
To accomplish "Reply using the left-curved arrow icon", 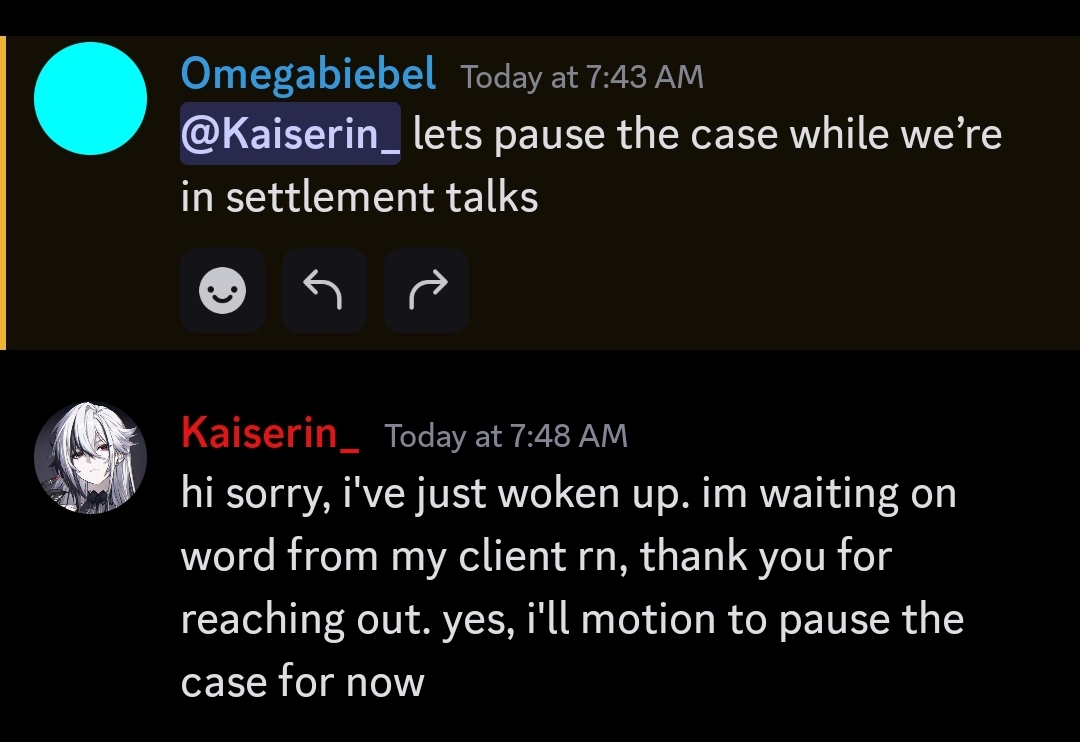I will pos(324,291).
